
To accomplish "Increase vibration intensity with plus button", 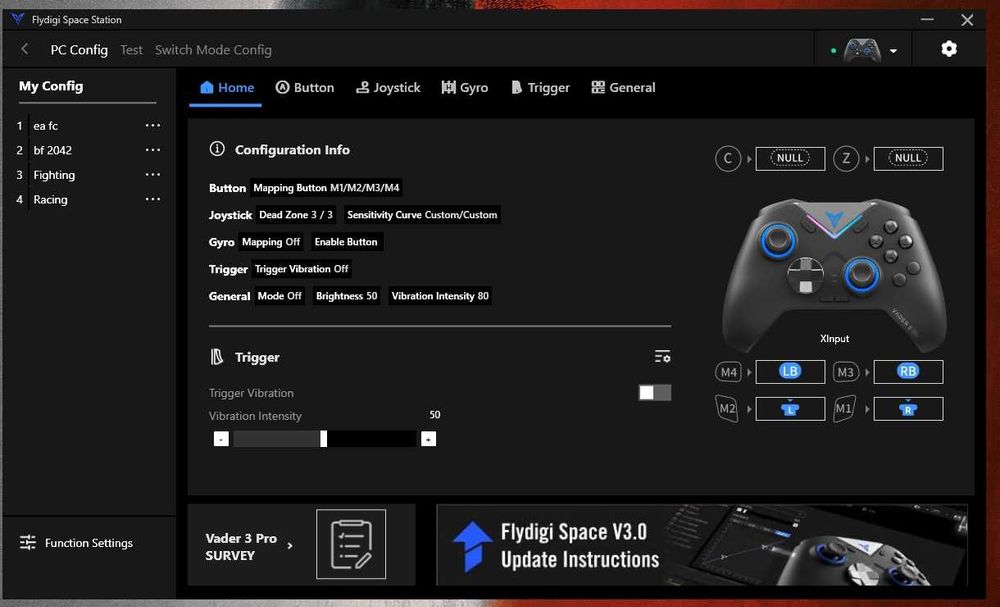I will tap(429, 439).
